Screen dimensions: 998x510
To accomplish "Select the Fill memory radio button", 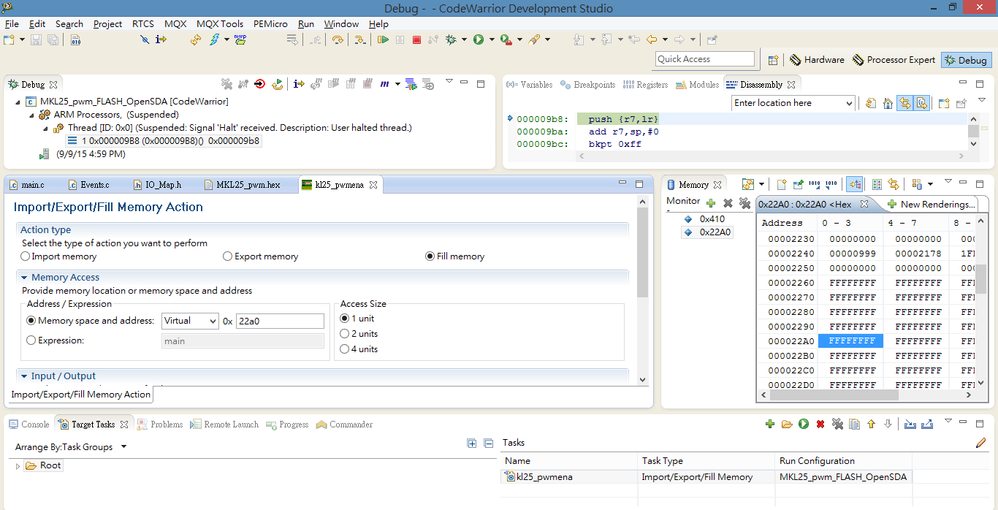I will coord(430,257).
